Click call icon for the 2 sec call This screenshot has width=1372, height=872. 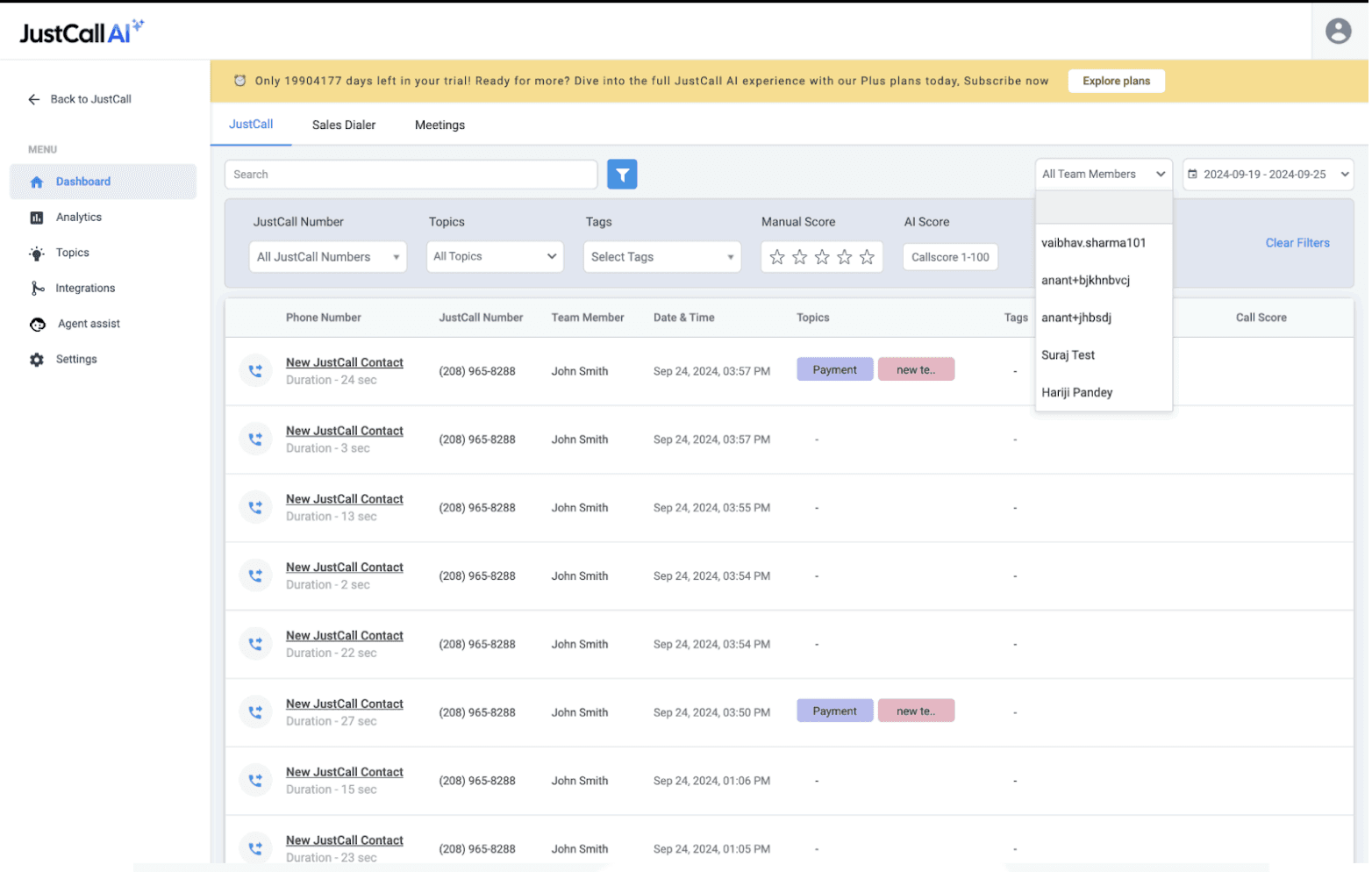pyautogui.click(x=255, y=576)
